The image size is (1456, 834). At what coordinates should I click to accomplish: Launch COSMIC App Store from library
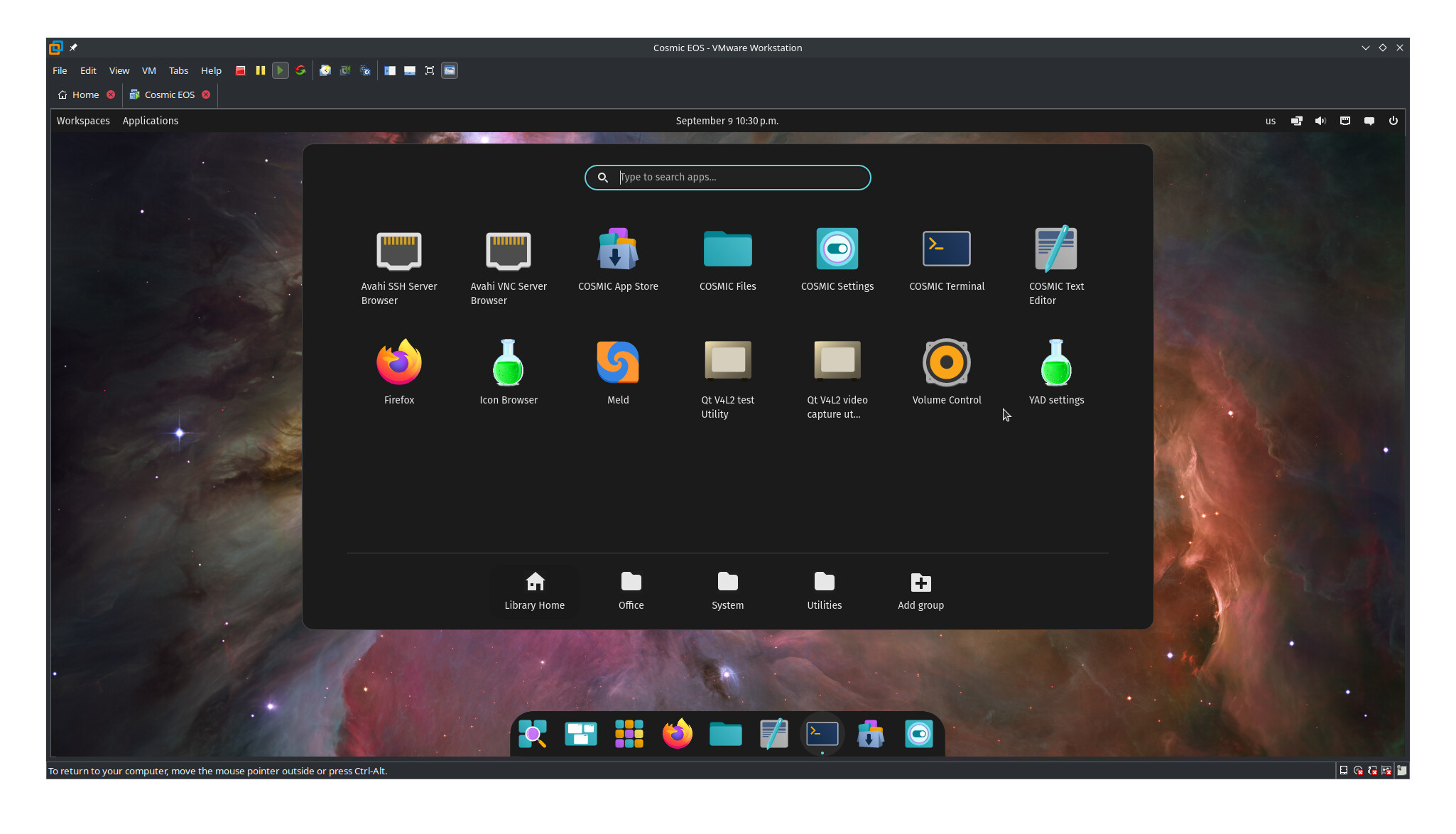tap(618, 259)
